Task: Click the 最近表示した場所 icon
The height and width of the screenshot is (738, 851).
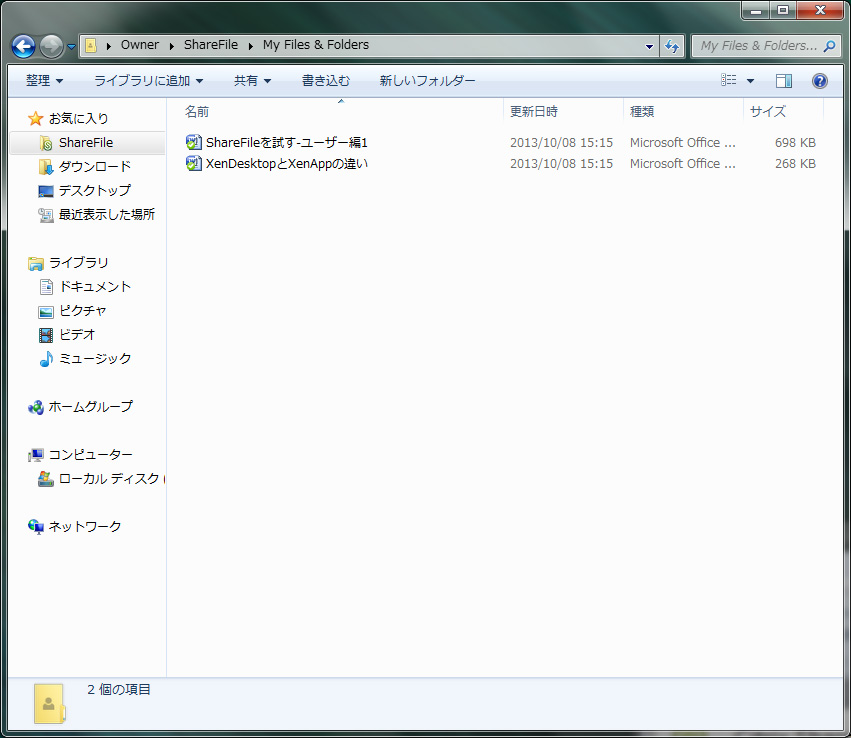Action: tap(46, 215)
